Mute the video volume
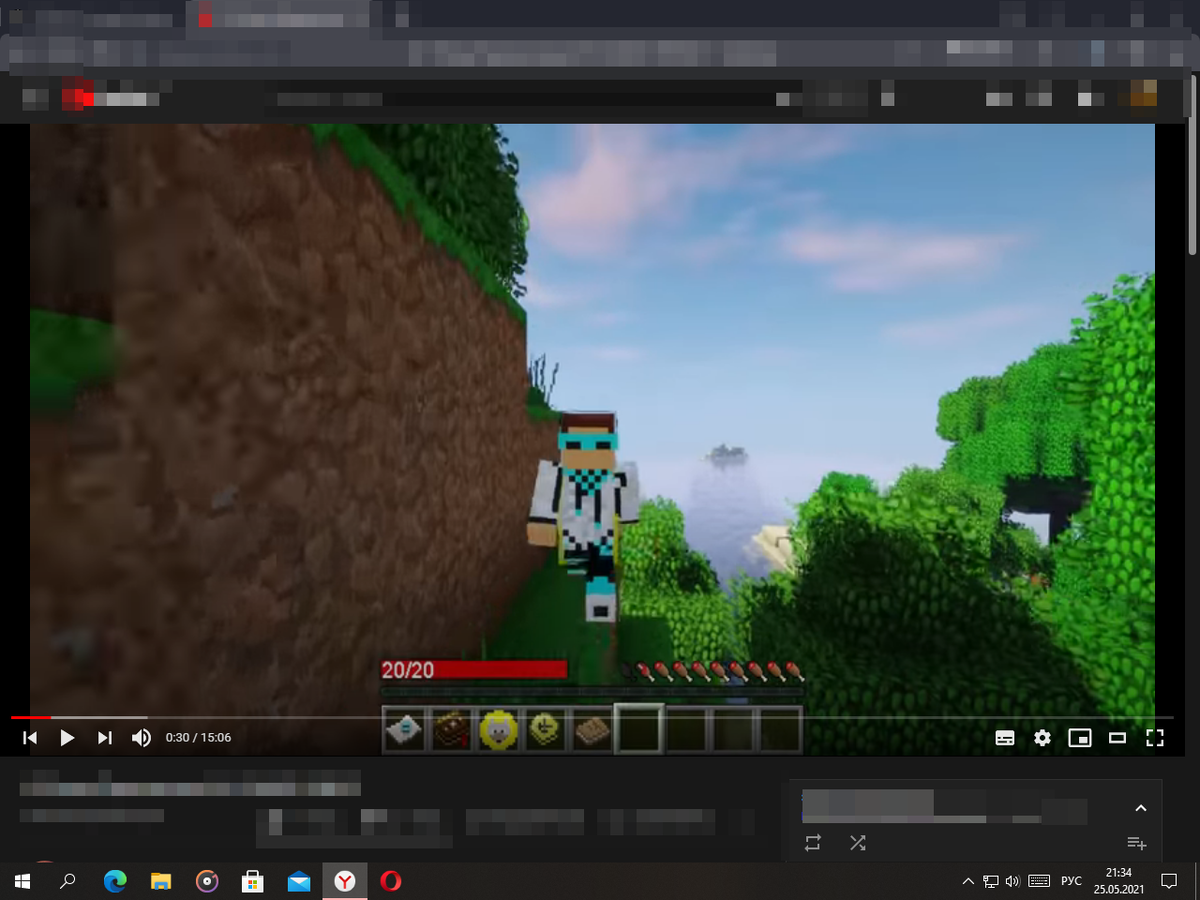 pyautogui.click(x=141, y=738)
